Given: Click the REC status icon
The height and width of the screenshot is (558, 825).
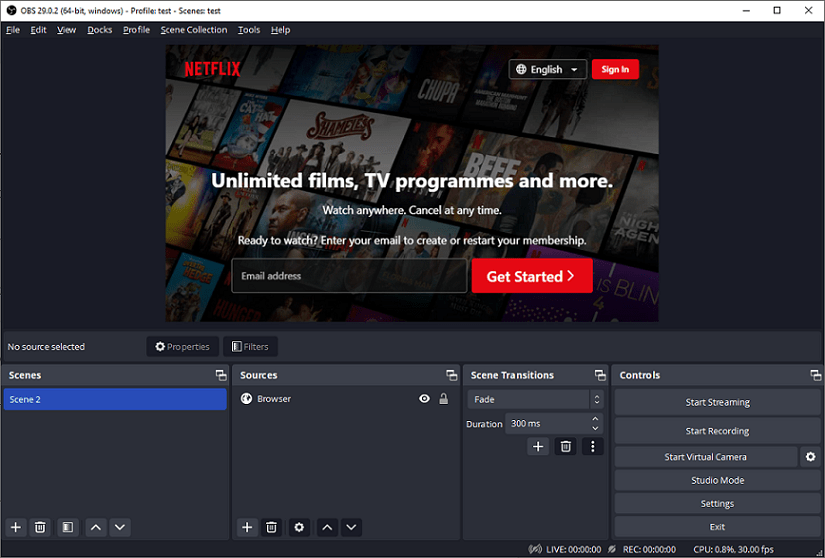Looking at the screenshot, I should click(612, 549).
